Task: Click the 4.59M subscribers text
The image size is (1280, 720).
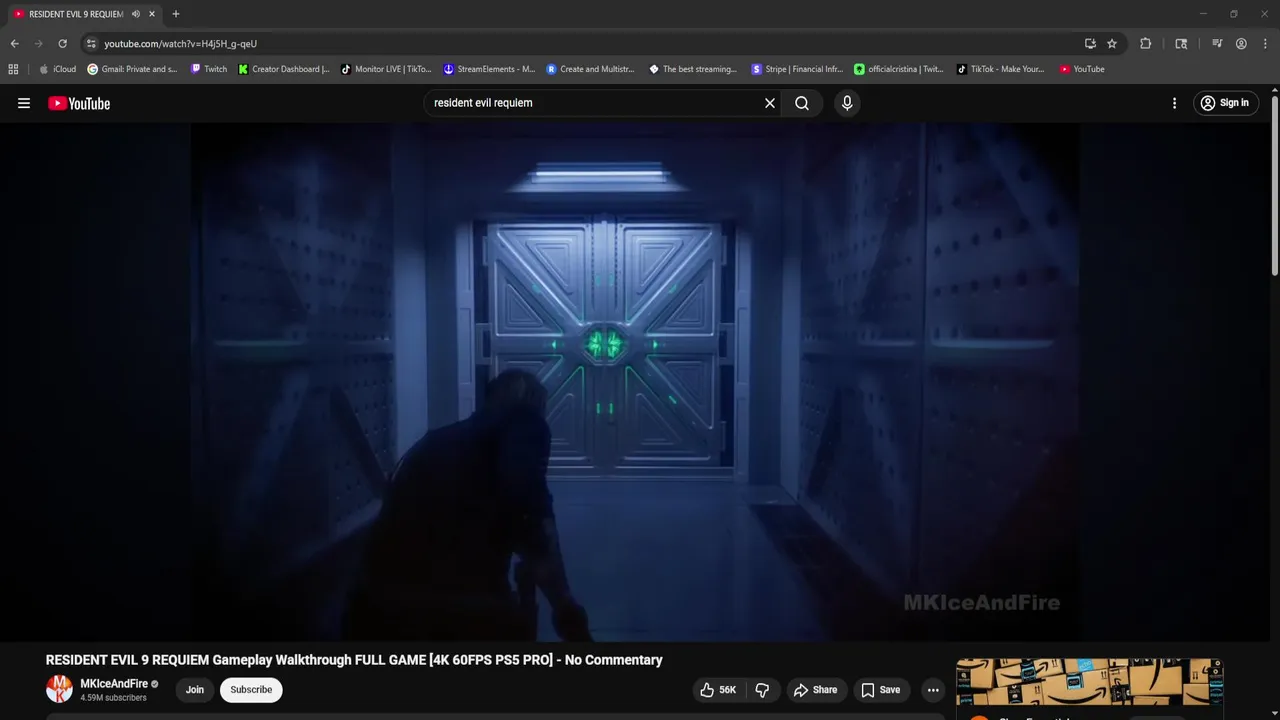Action: (x=113, y=698)
